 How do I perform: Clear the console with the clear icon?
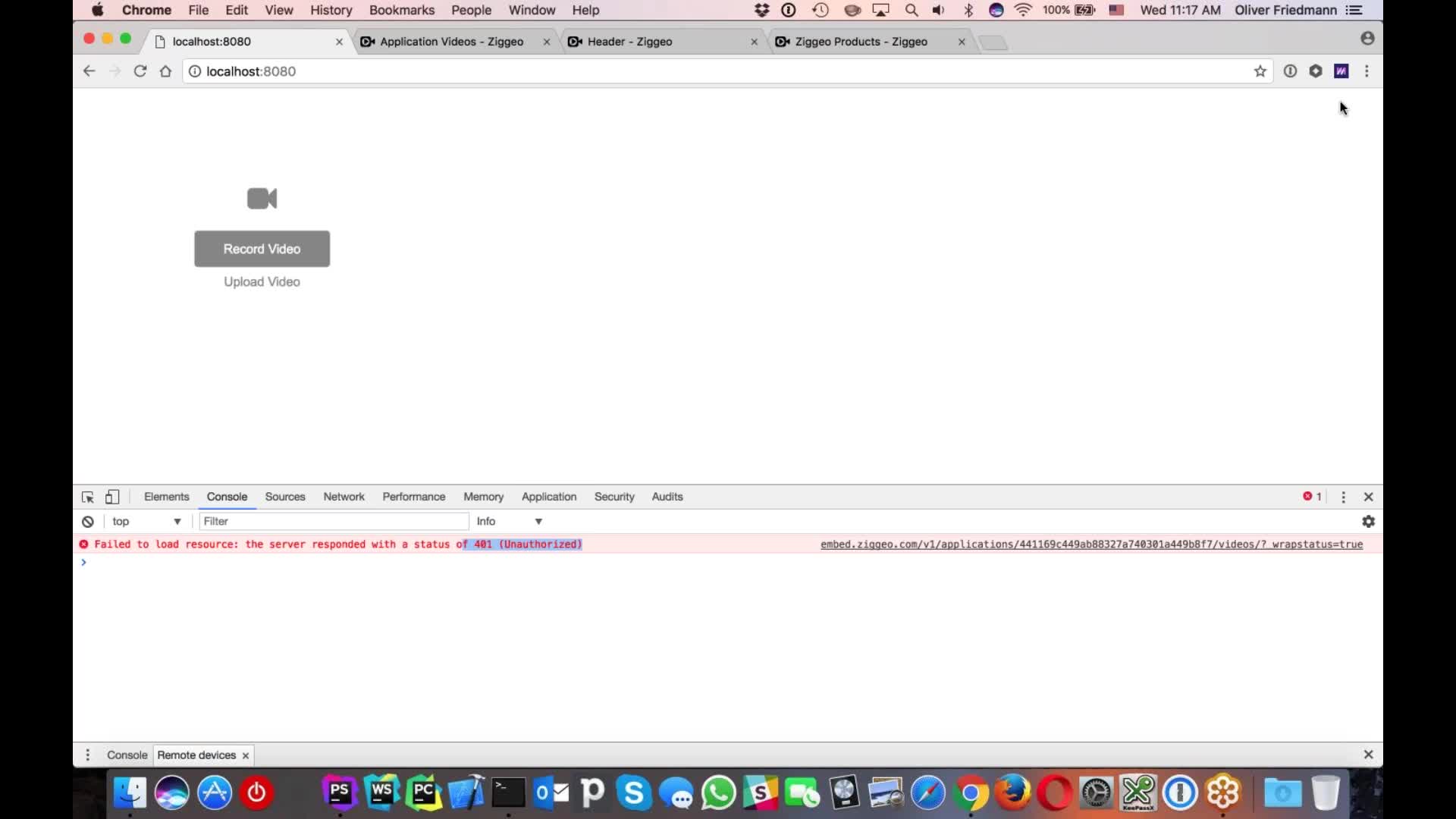pos(88,522)
